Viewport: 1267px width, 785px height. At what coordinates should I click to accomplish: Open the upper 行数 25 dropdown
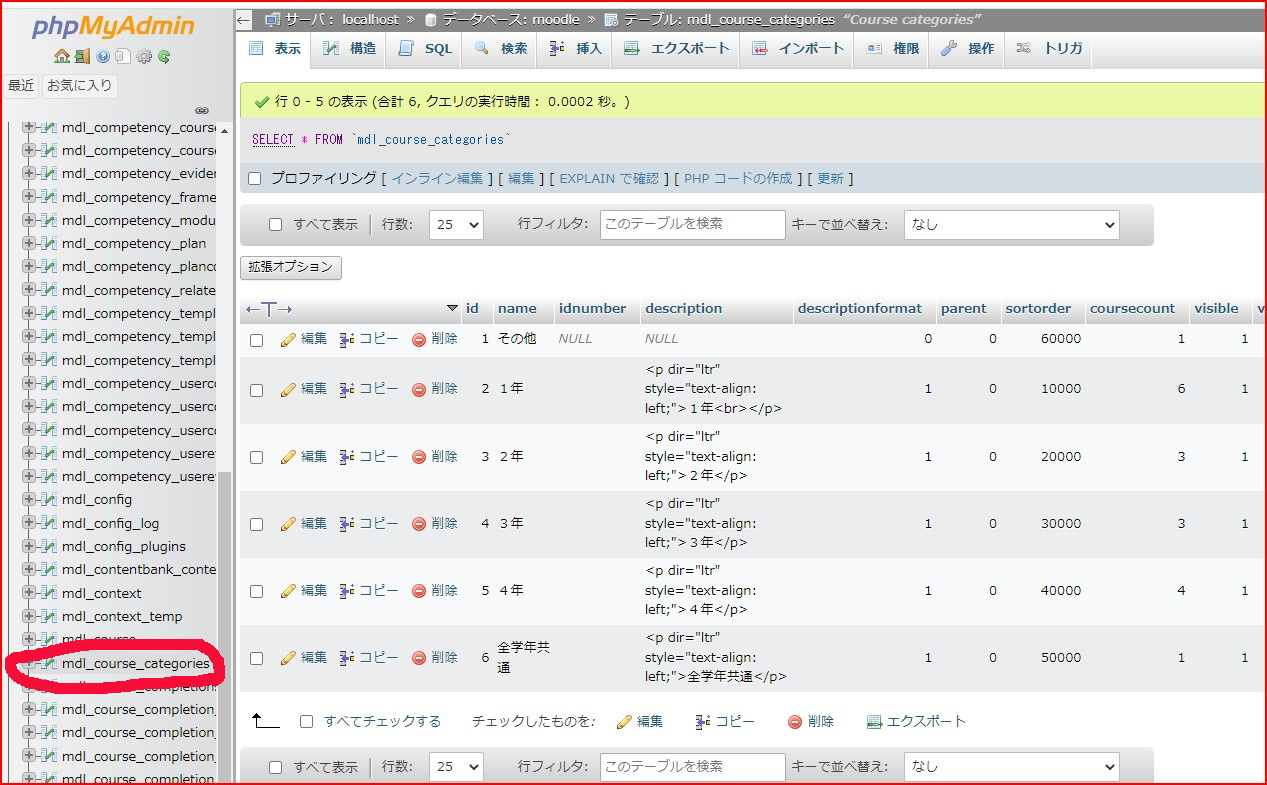[456, 225]
